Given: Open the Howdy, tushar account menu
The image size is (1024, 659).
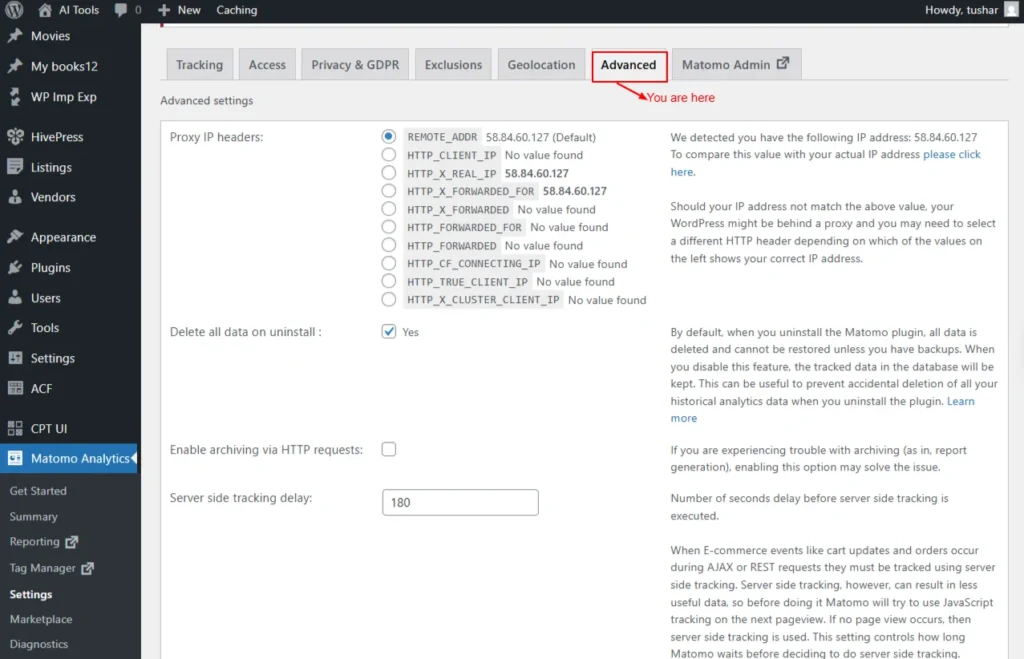Looking at the screenshot, I should click(960, 10).
